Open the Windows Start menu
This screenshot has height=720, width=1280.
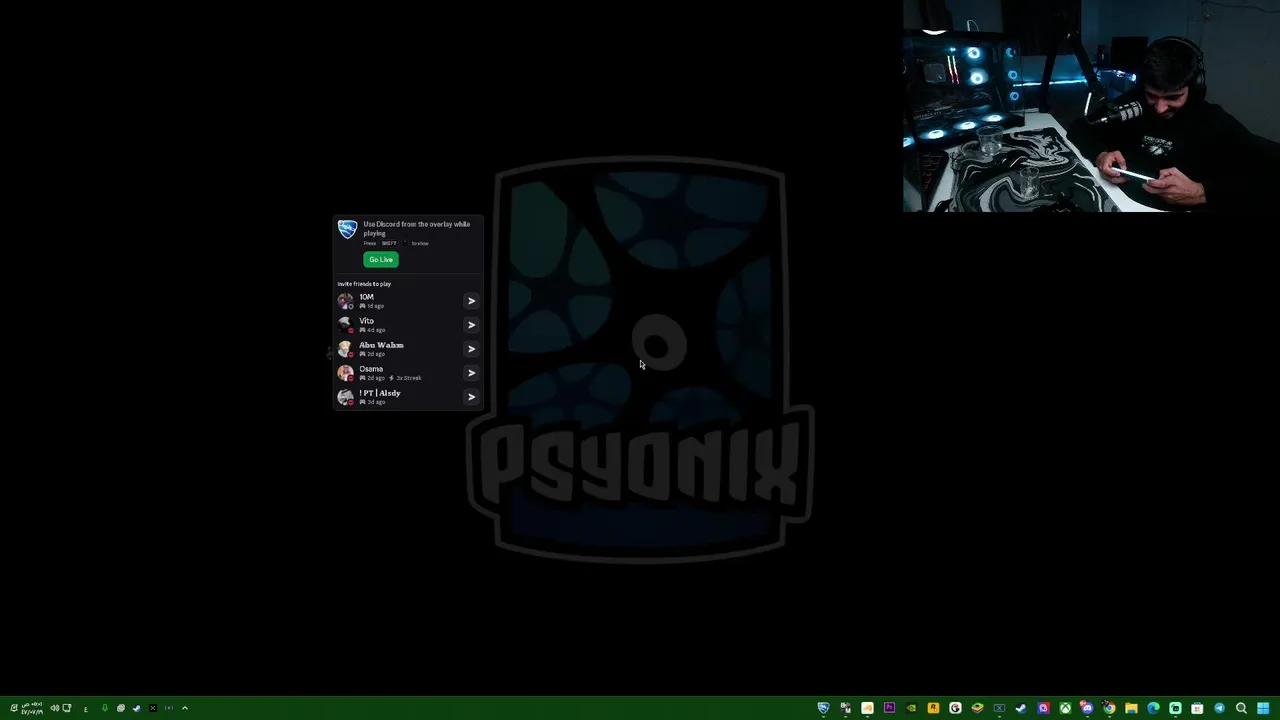click(x=1263, y=708)
